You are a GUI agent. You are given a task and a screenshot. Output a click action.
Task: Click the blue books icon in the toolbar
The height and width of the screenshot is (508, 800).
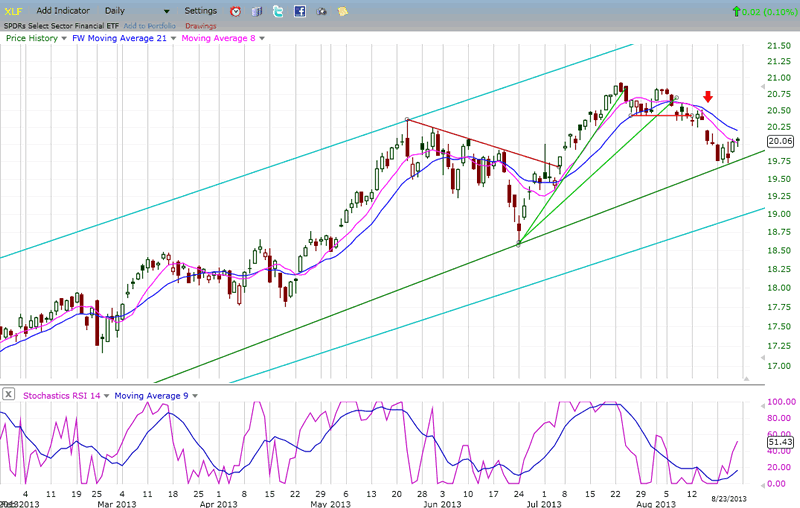coord(256,11)
